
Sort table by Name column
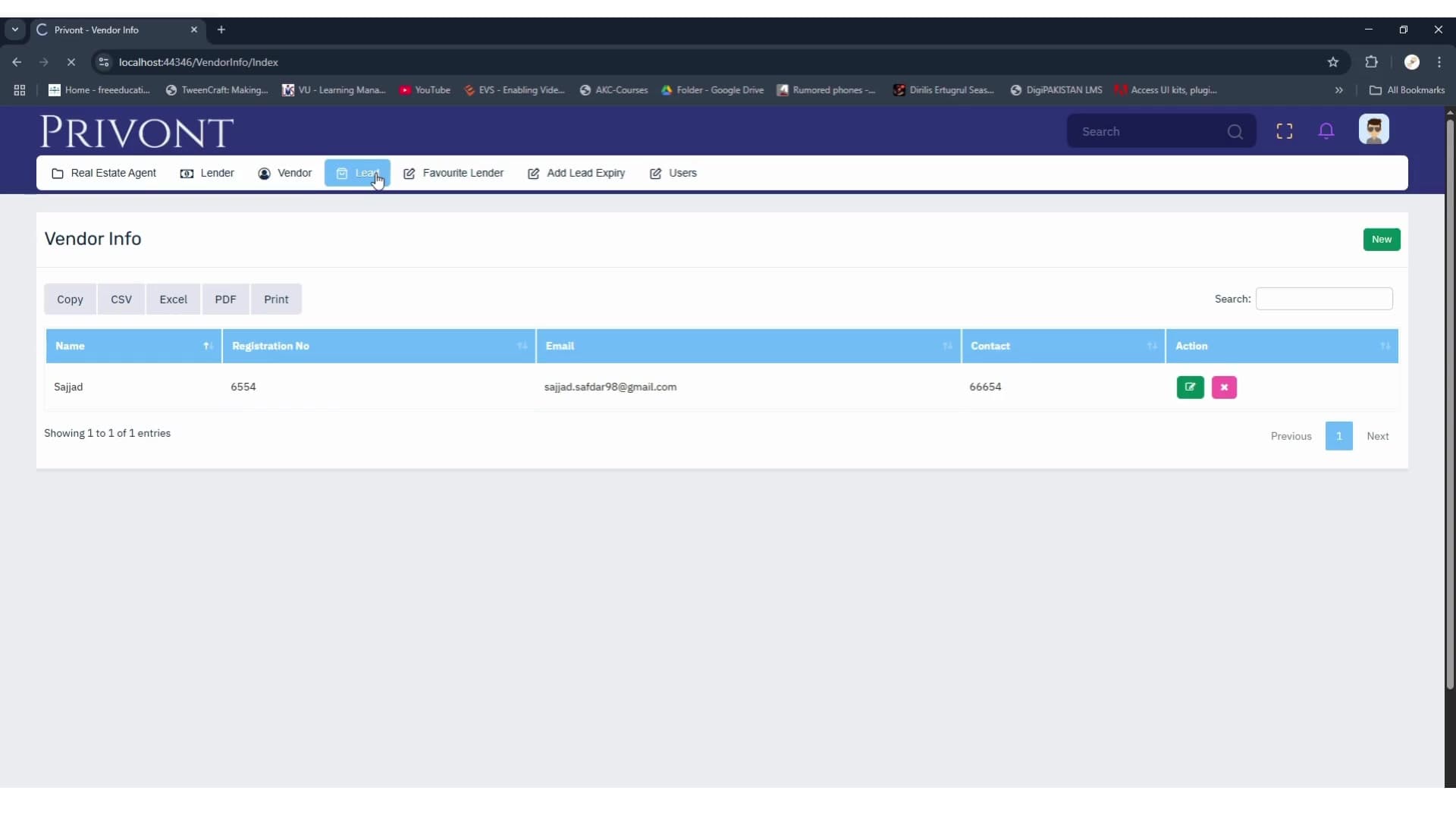133,346
